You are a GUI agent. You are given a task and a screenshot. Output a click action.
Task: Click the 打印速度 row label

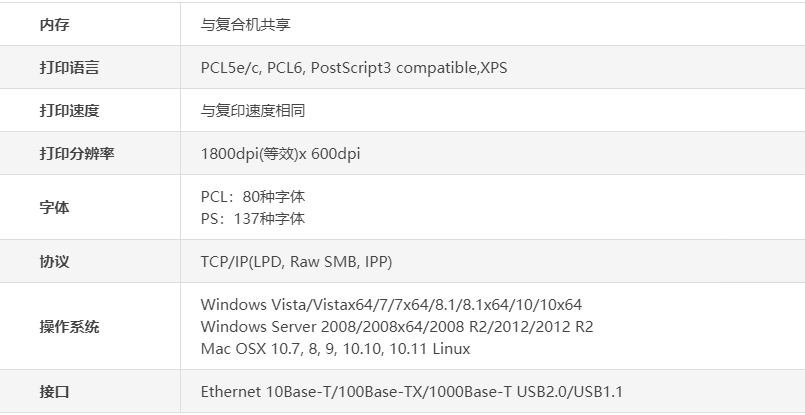pyautogui.click(x=69, y=111)
